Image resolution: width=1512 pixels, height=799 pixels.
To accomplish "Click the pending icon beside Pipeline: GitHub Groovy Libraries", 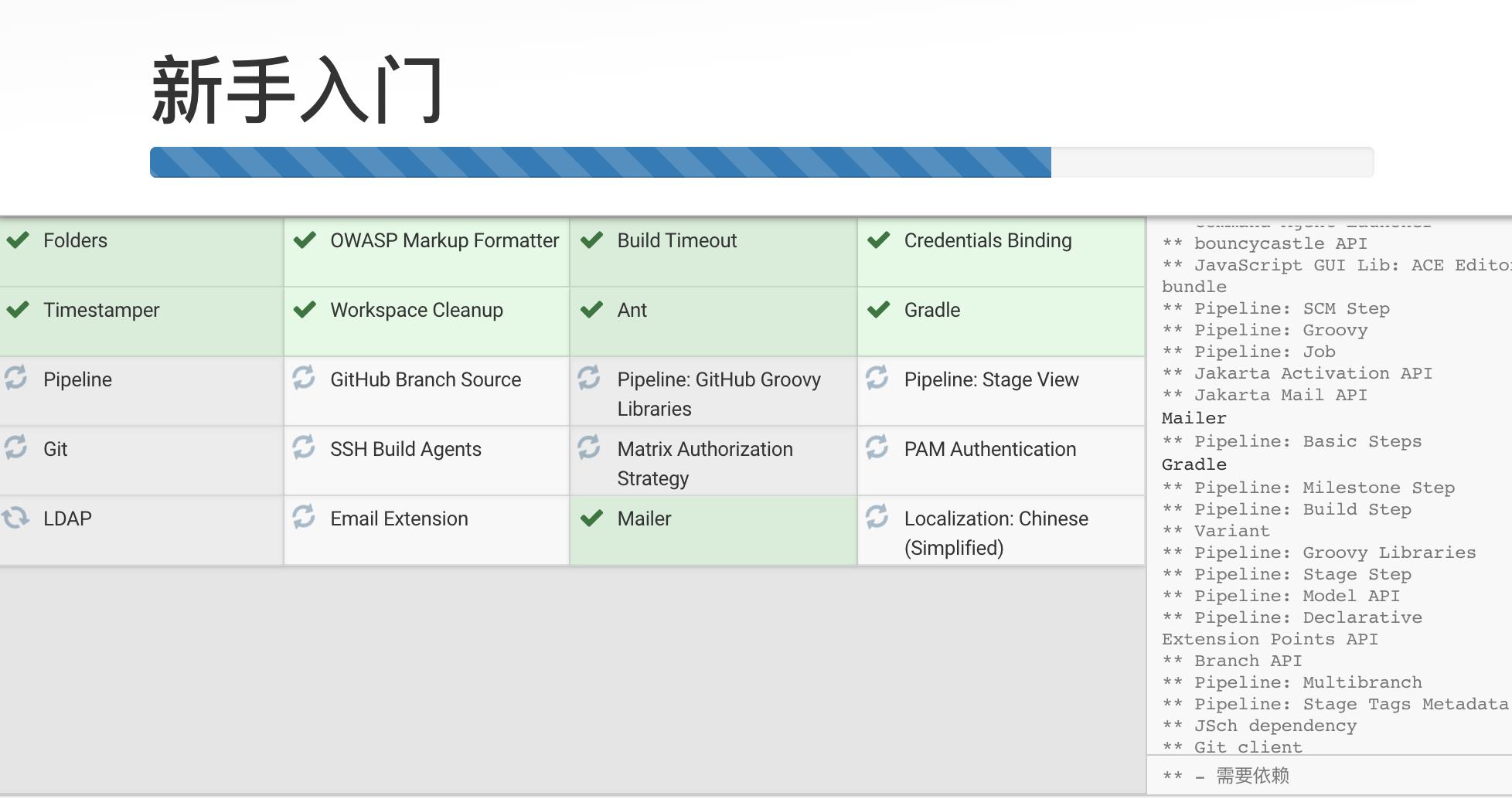I will (x=589, y=377).
